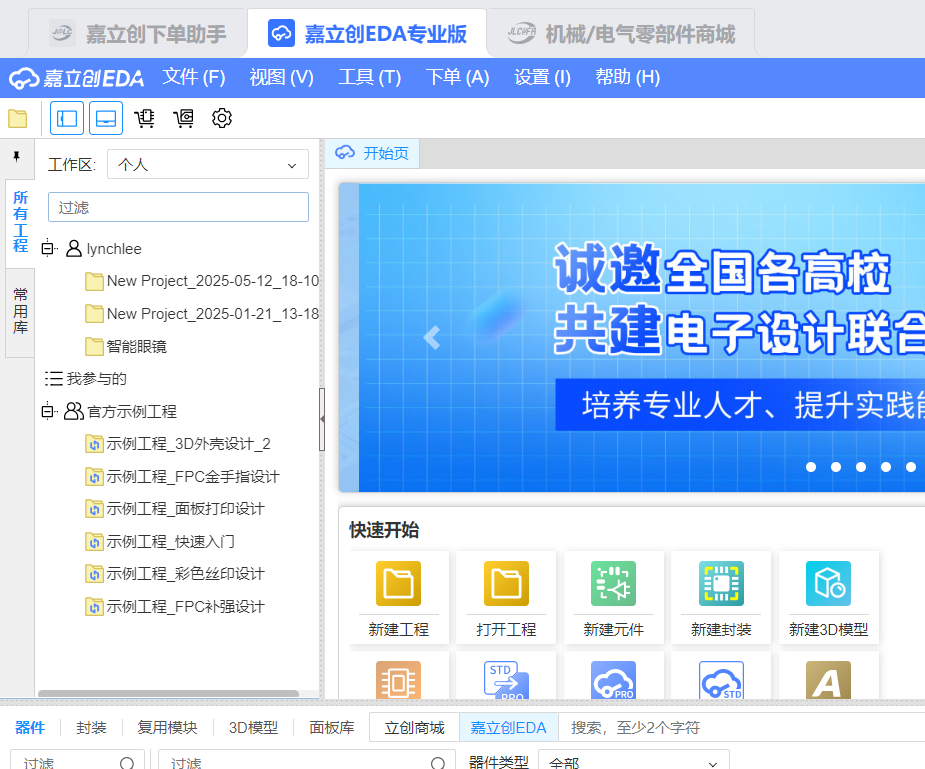
Task: Switch to 所有工程 side tab
Action: coord(20,222)
